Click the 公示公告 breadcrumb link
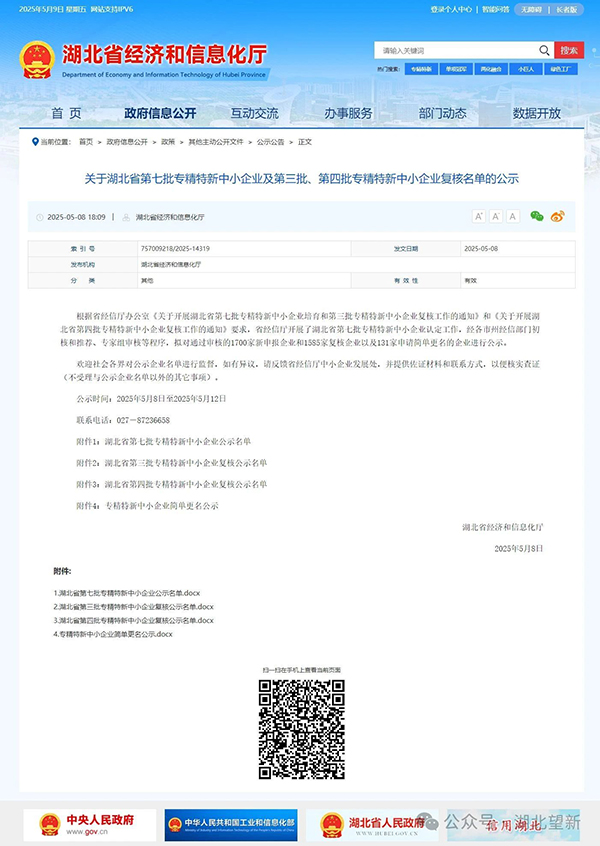The width and height of the screenshot is (600, 846). tap(270, 142)
